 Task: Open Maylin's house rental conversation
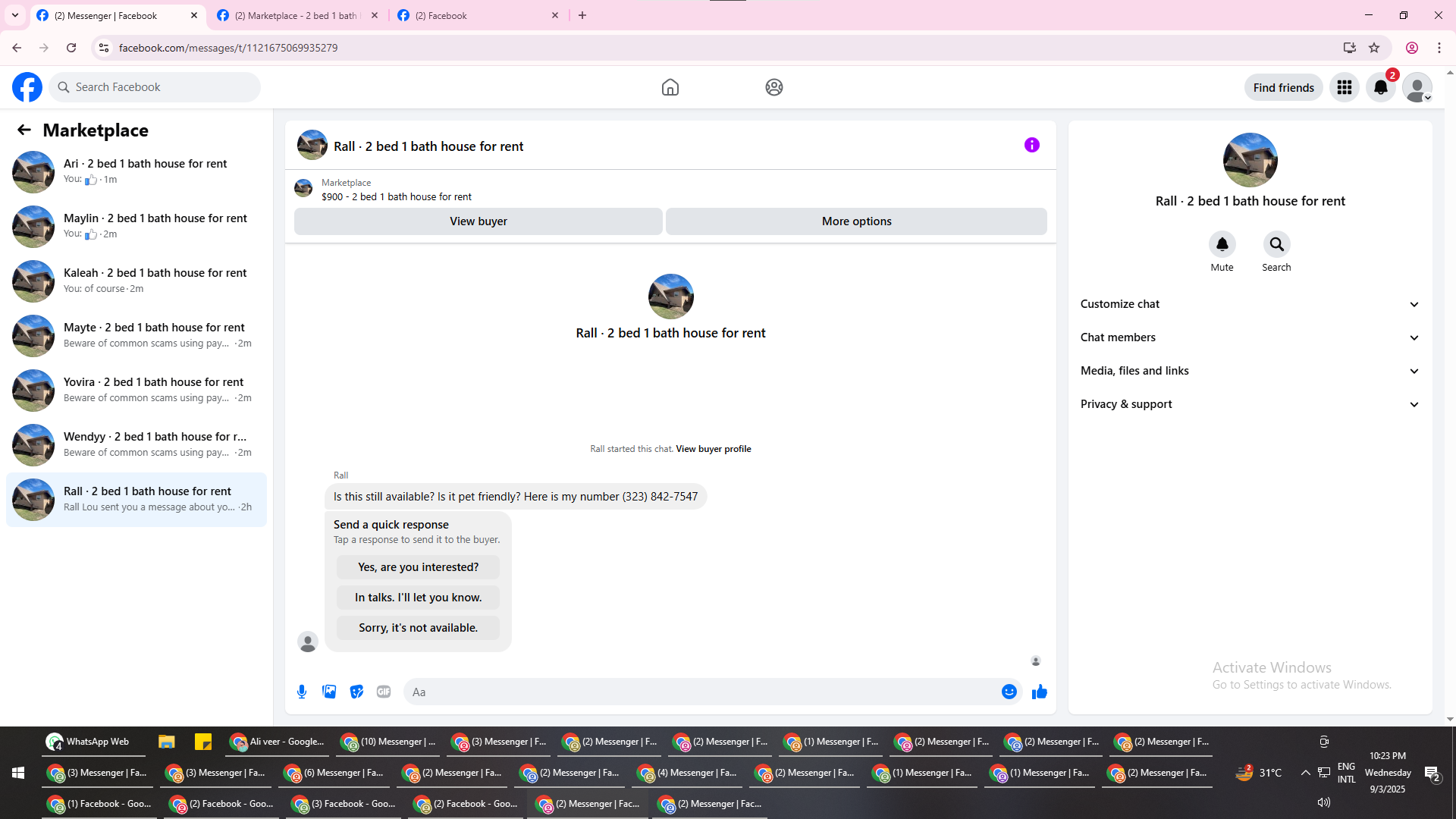(x=136, y=227)
